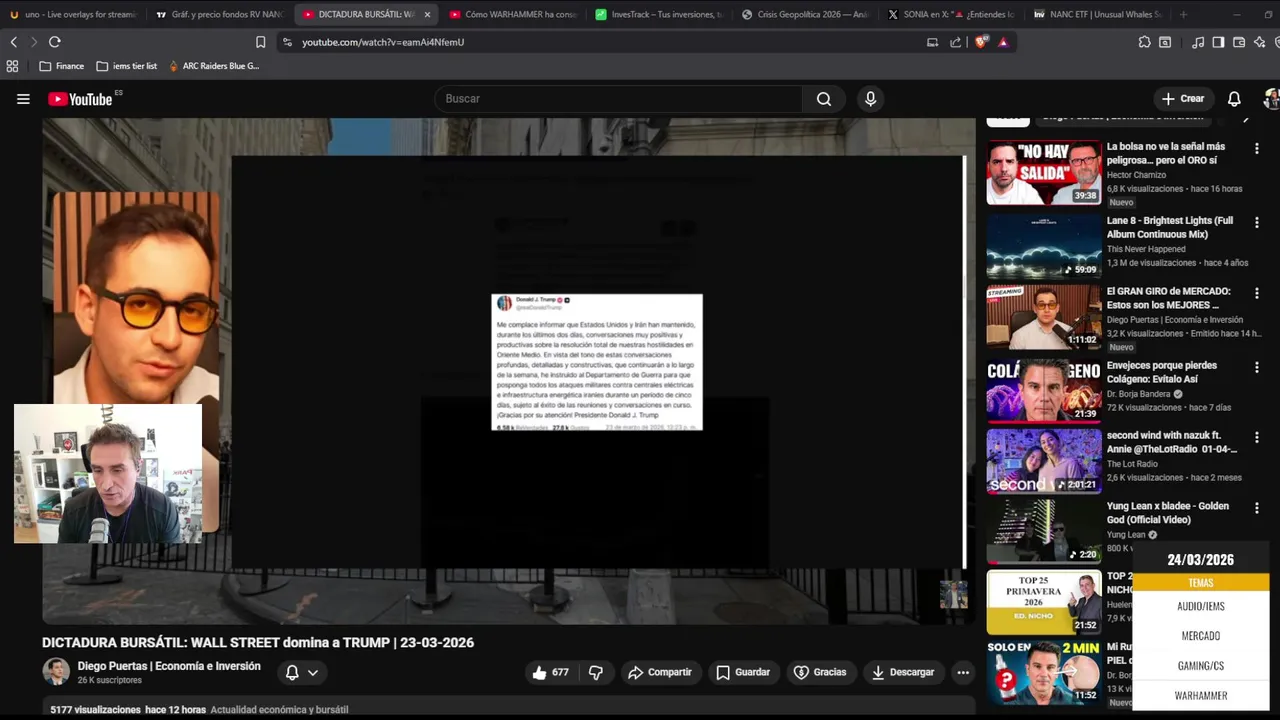Close the DICTADURA BURSÁTIL tab
The image size is (1280, 720).
coord(427,15)
